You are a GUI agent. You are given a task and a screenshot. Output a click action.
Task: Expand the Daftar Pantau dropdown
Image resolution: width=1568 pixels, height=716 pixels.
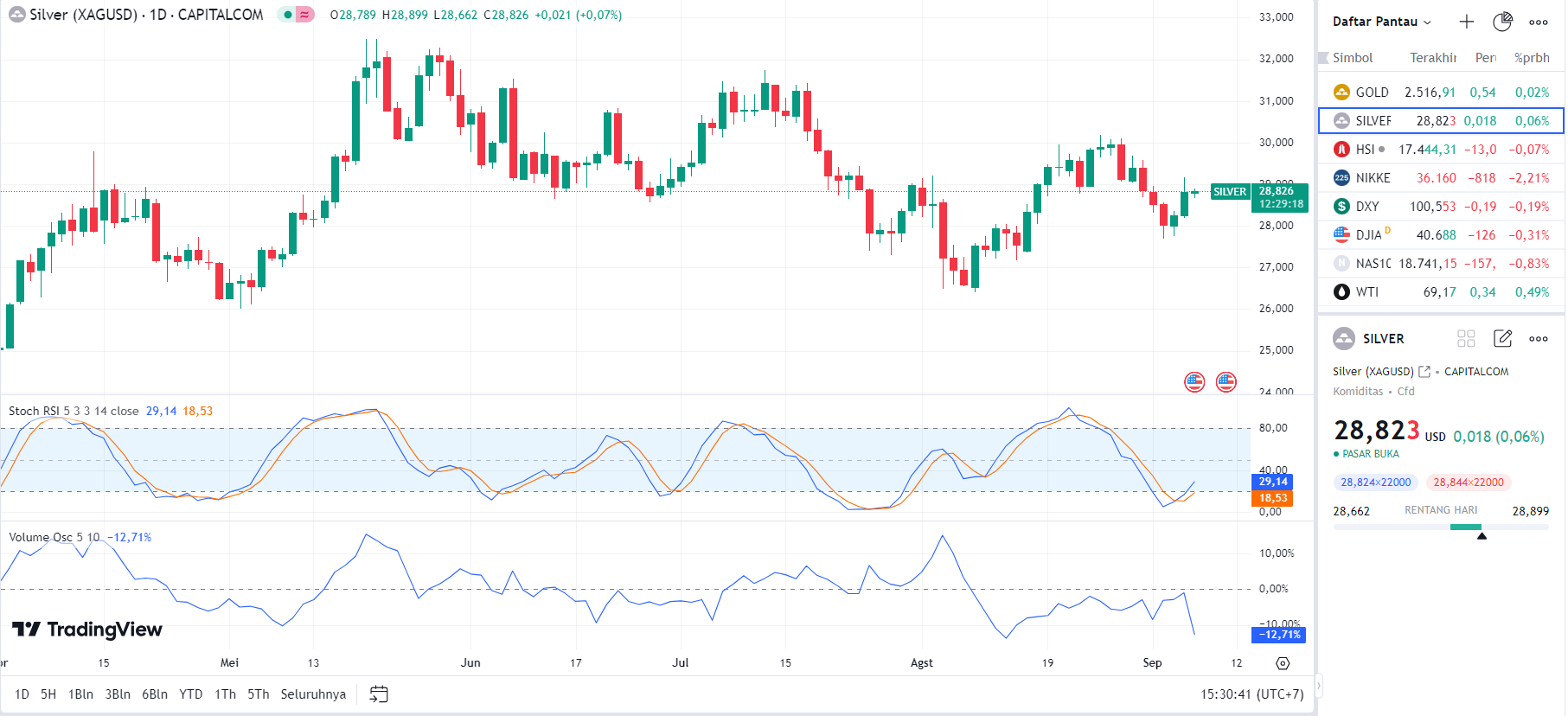pos(1381,22)
